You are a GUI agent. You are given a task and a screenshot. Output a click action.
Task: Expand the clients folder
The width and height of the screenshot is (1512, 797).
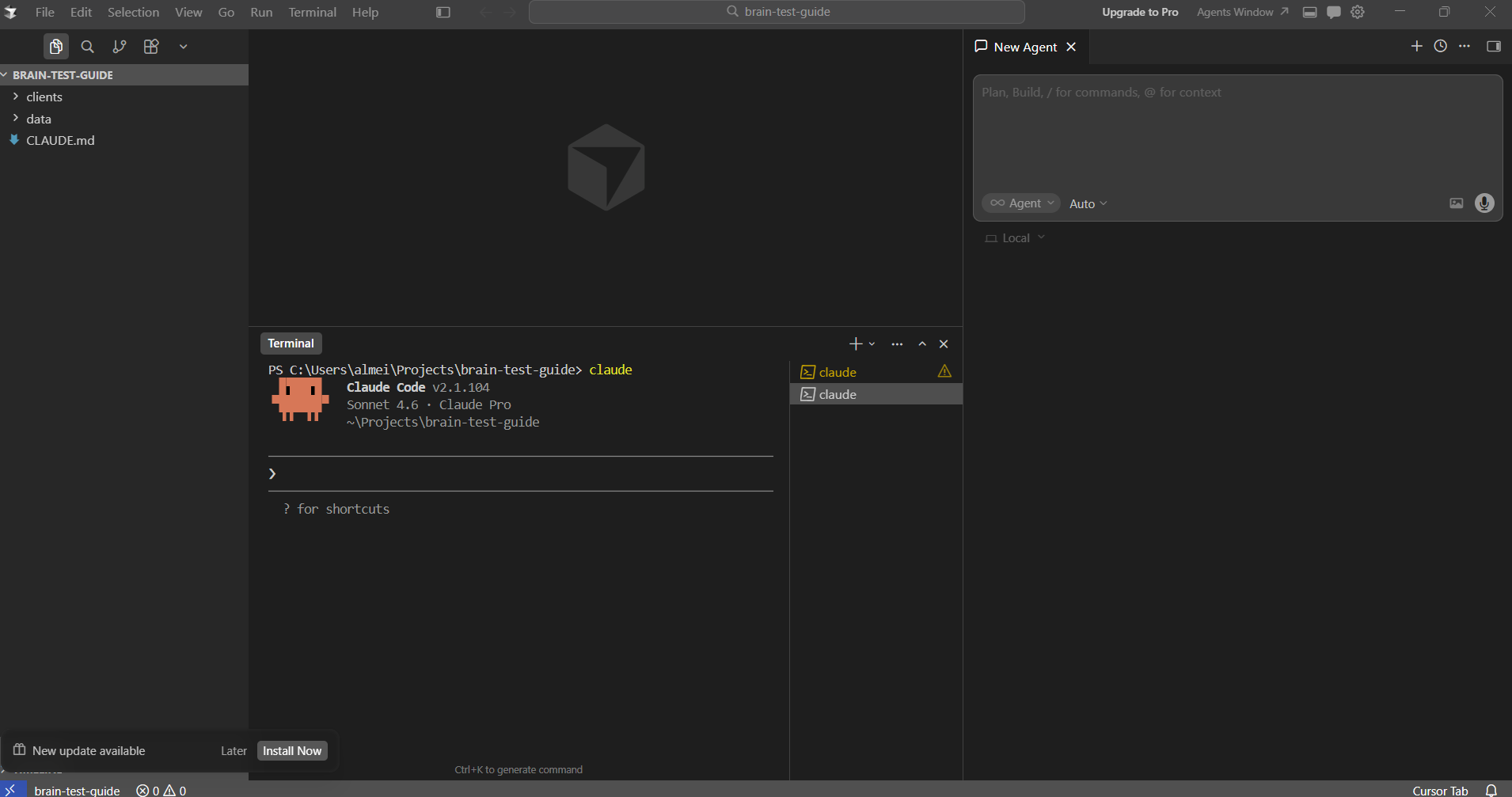pos(124,97)
